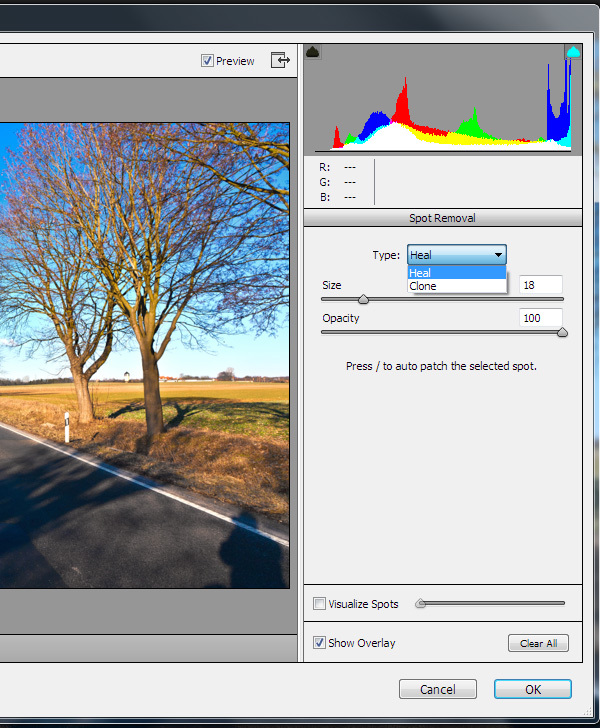Click the Spot Removal panel header
This screenshot has height=728, width=600.
442,218
